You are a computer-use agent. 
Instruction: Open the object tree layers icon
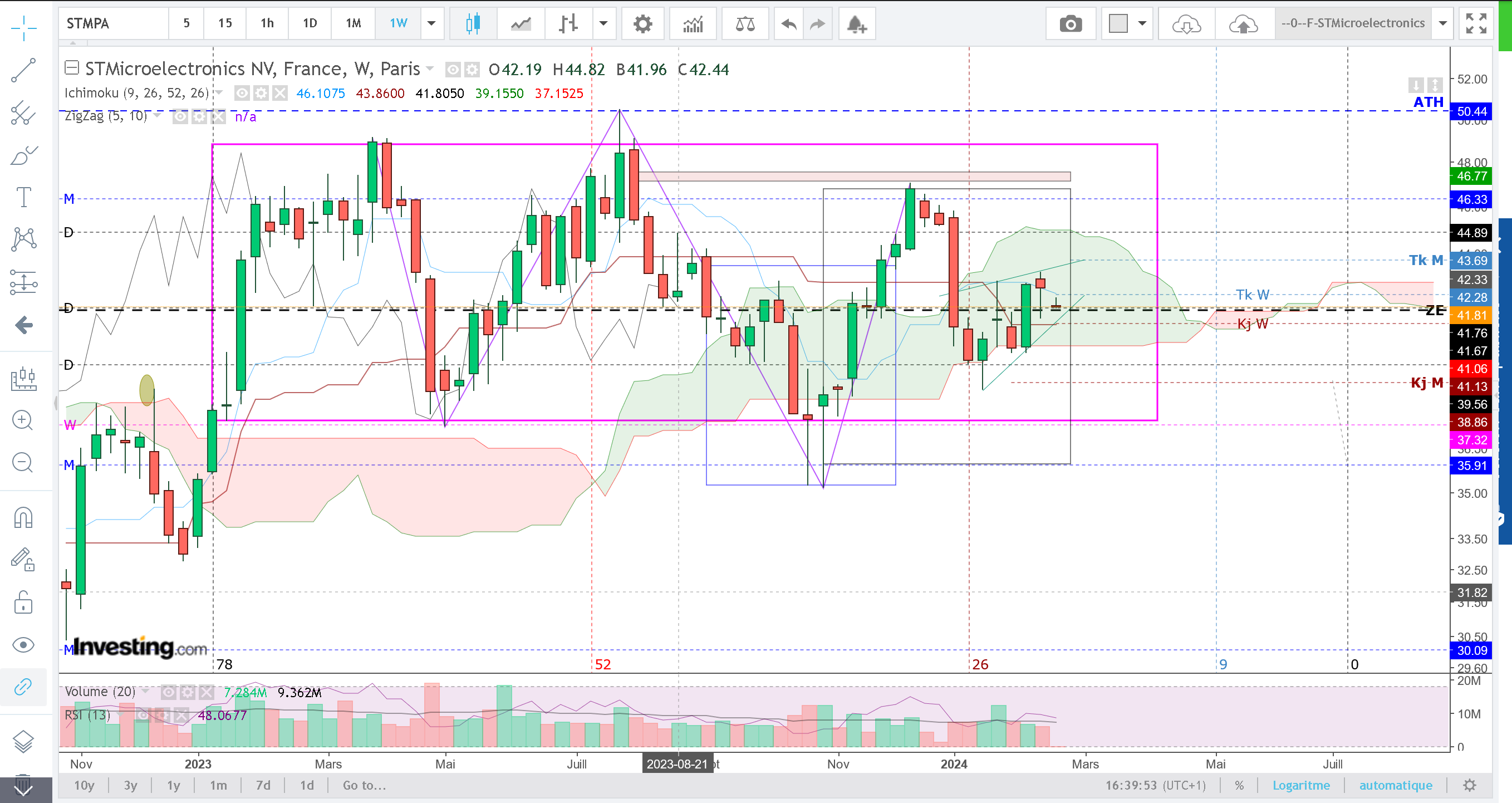[x=23, y=742]
